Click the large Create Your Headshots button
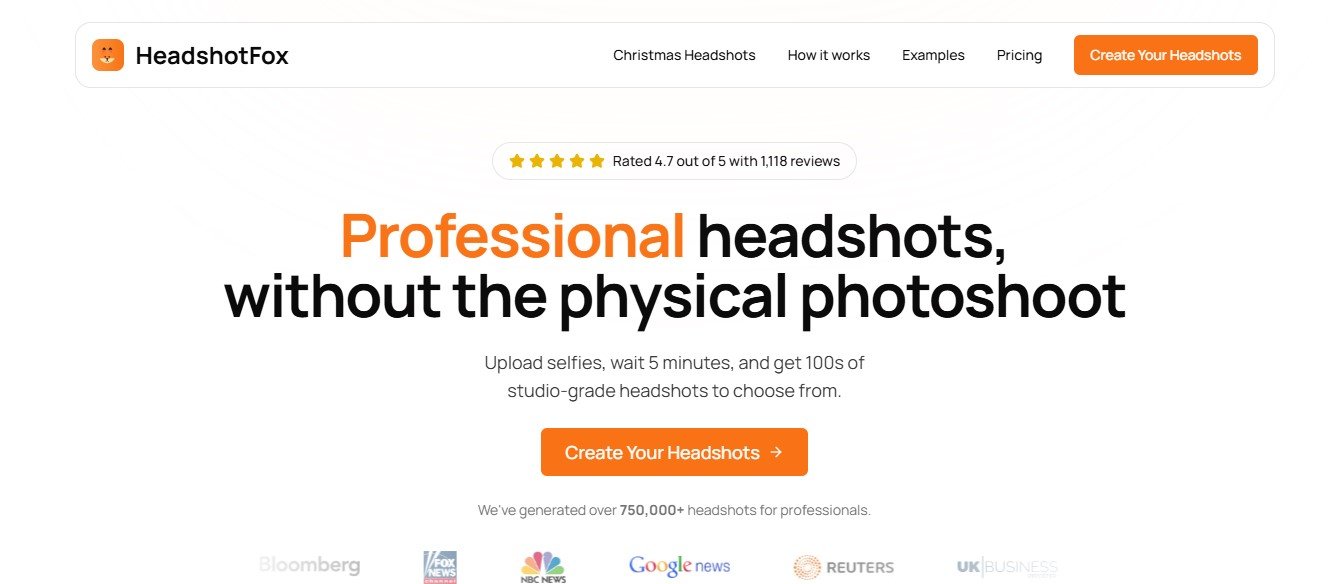 pyautogui.click(x=674, y=452)
